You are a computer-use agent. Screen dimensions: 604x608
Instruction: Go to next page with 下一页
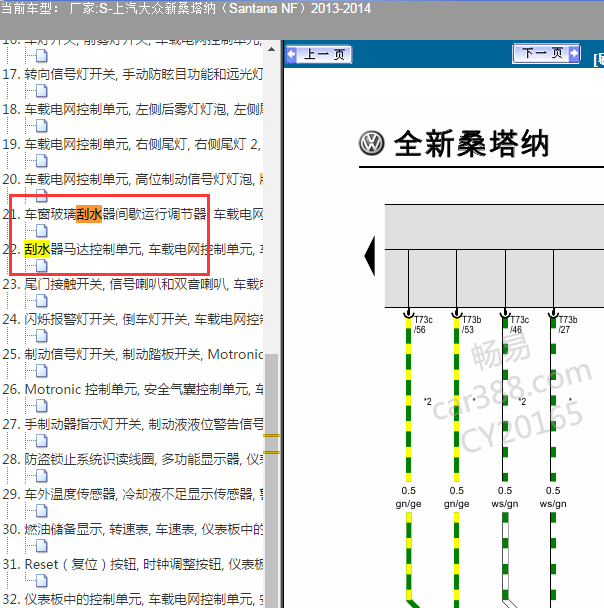(546, 53)
